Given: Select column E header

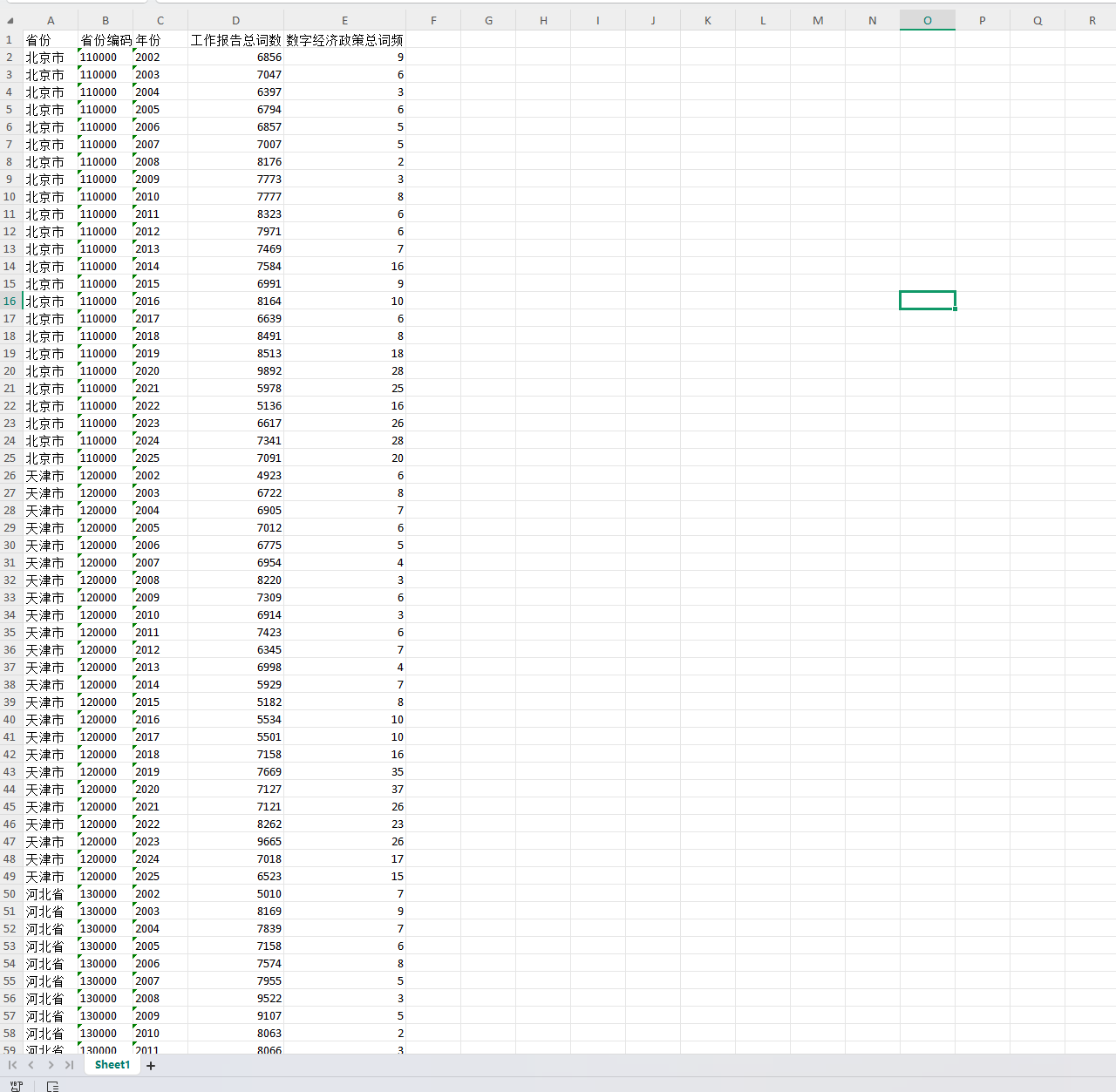Looking at the screenshot, I should [x=345, y=20].
